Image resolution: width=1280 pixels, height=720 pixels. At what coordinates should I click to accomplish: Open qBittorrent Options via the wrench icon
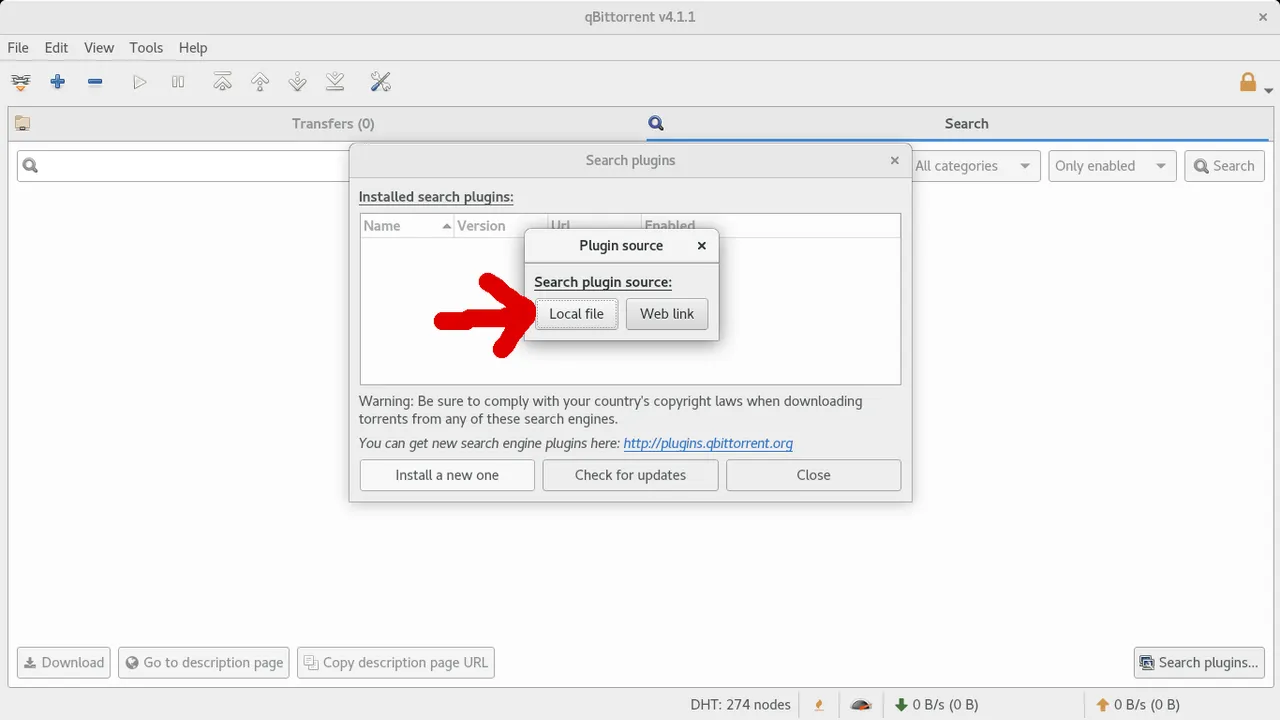[x=380, y=81]
